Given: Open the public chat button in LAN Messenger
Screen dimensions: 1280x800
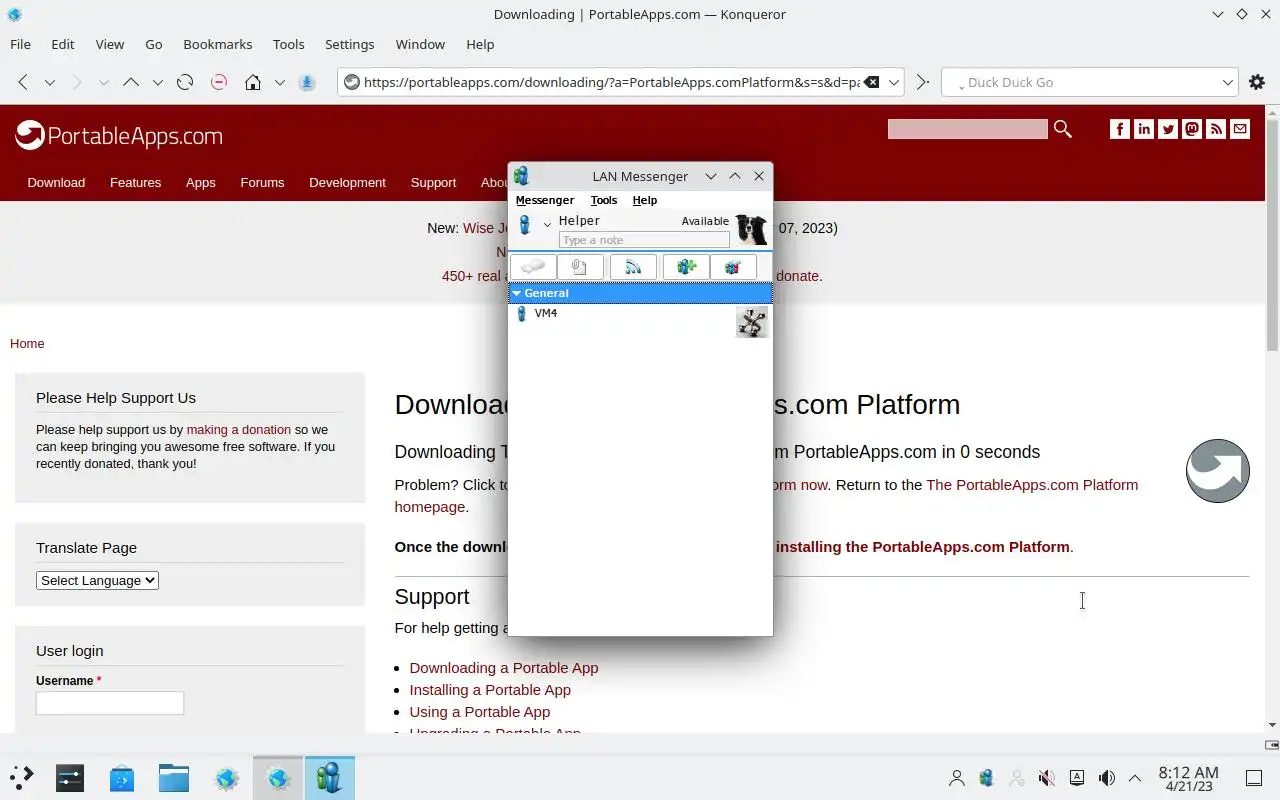Looking at the screenshot, I should 733,267.
